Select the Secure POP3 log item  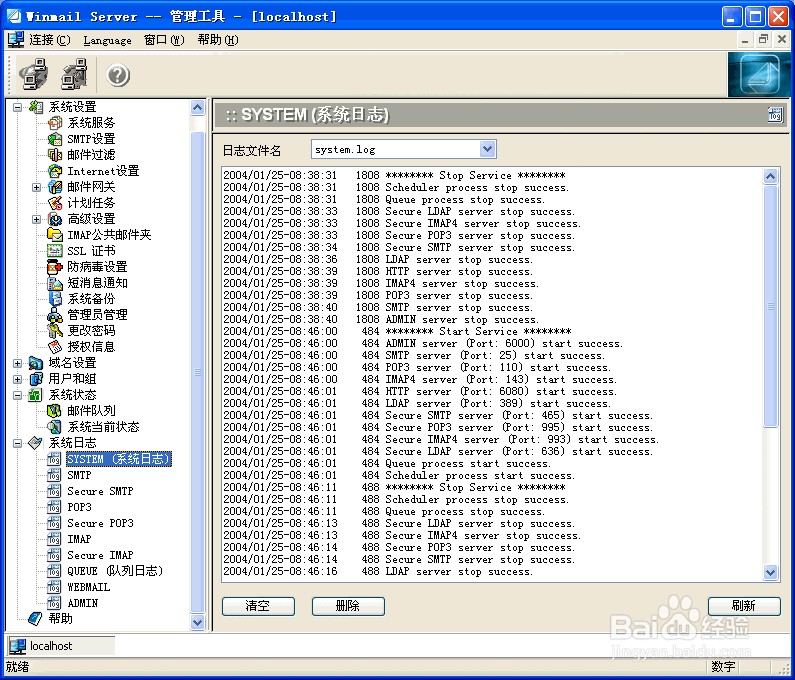(100, 523)
